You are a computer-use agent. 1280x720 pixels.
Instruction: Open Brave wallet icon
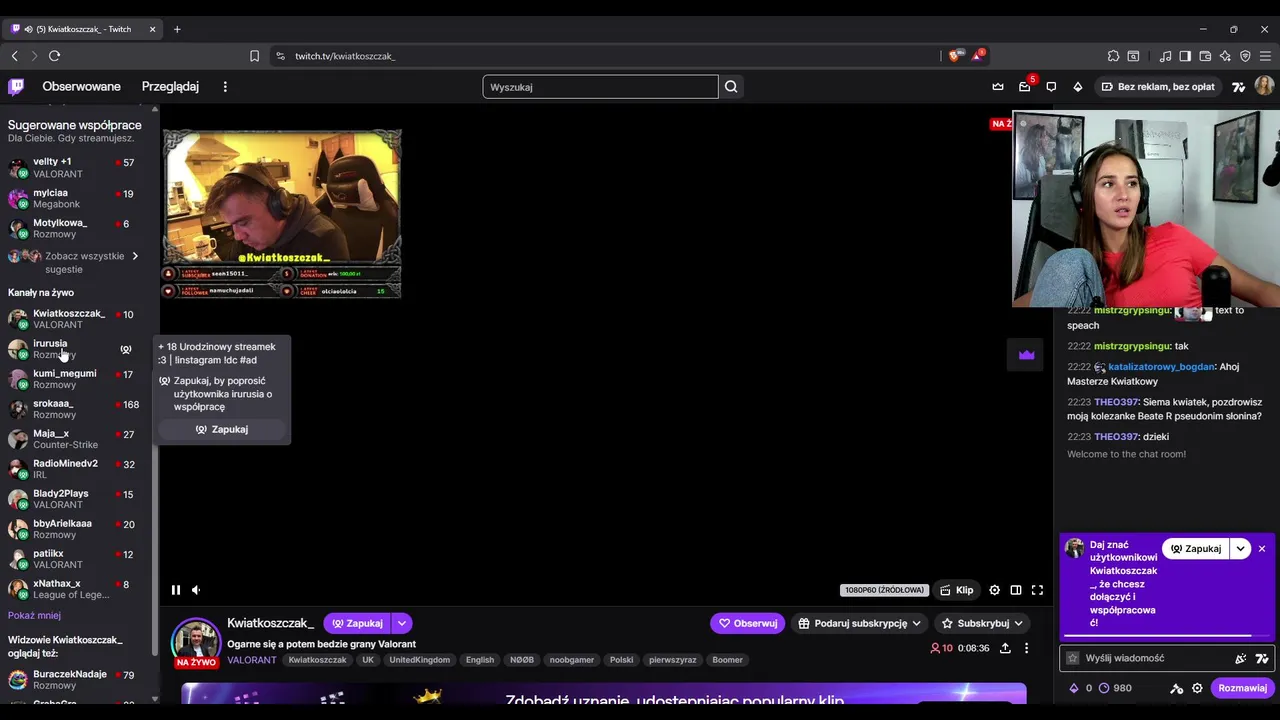[x=1205, y=56]
